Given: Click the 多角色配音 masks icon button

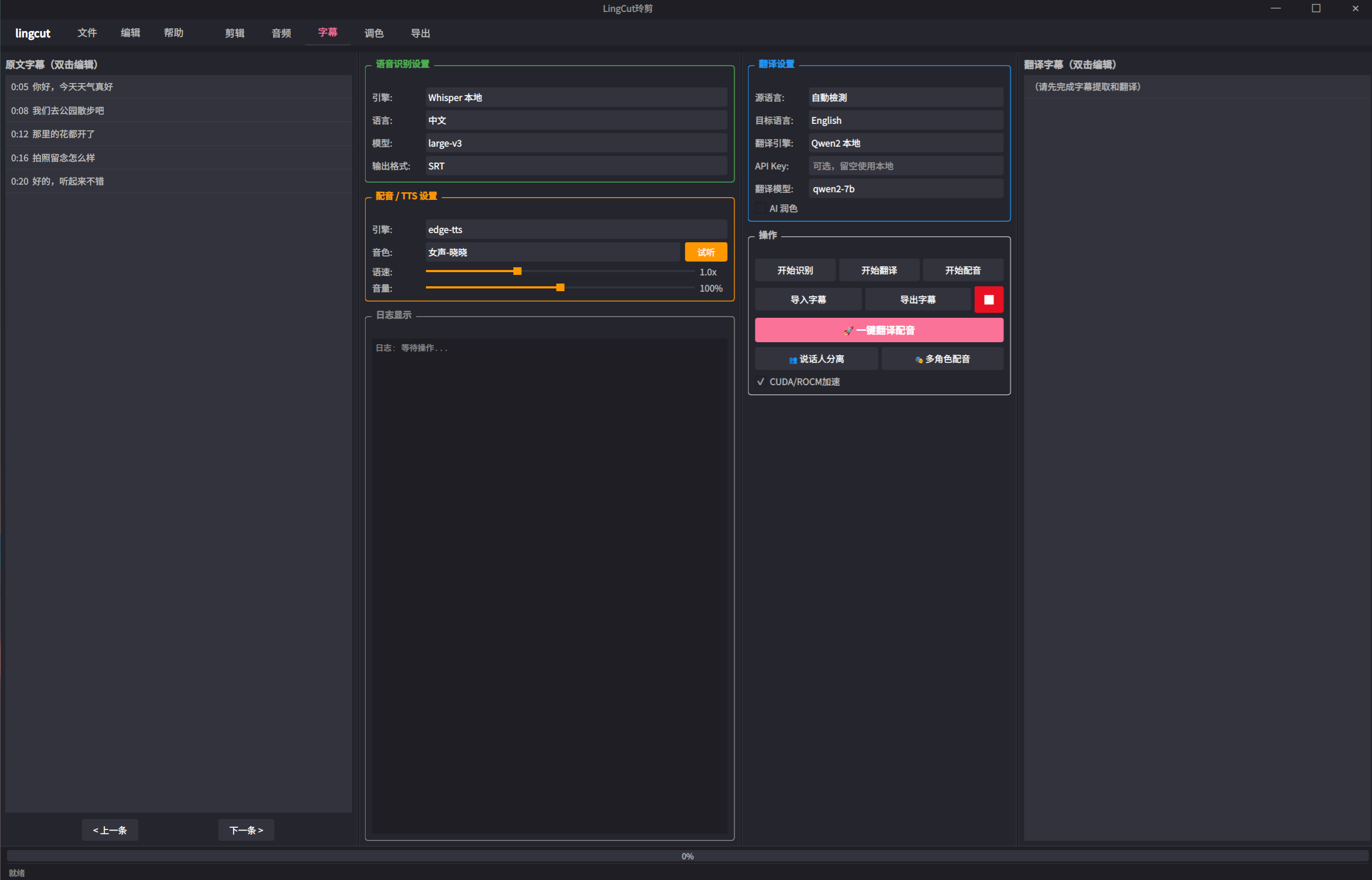Looking at the screenshot, I should (x=942, y=359).
